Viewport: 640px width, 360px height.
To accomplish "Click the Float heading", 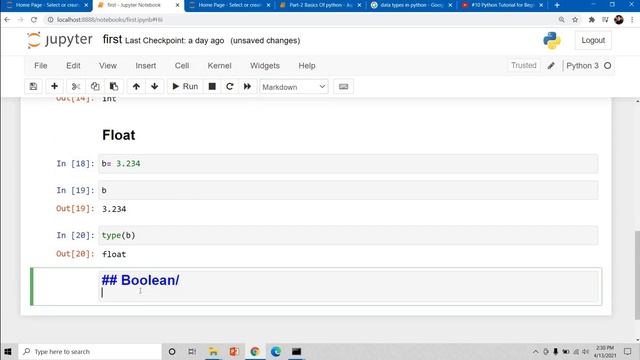I will pos(119,135).
